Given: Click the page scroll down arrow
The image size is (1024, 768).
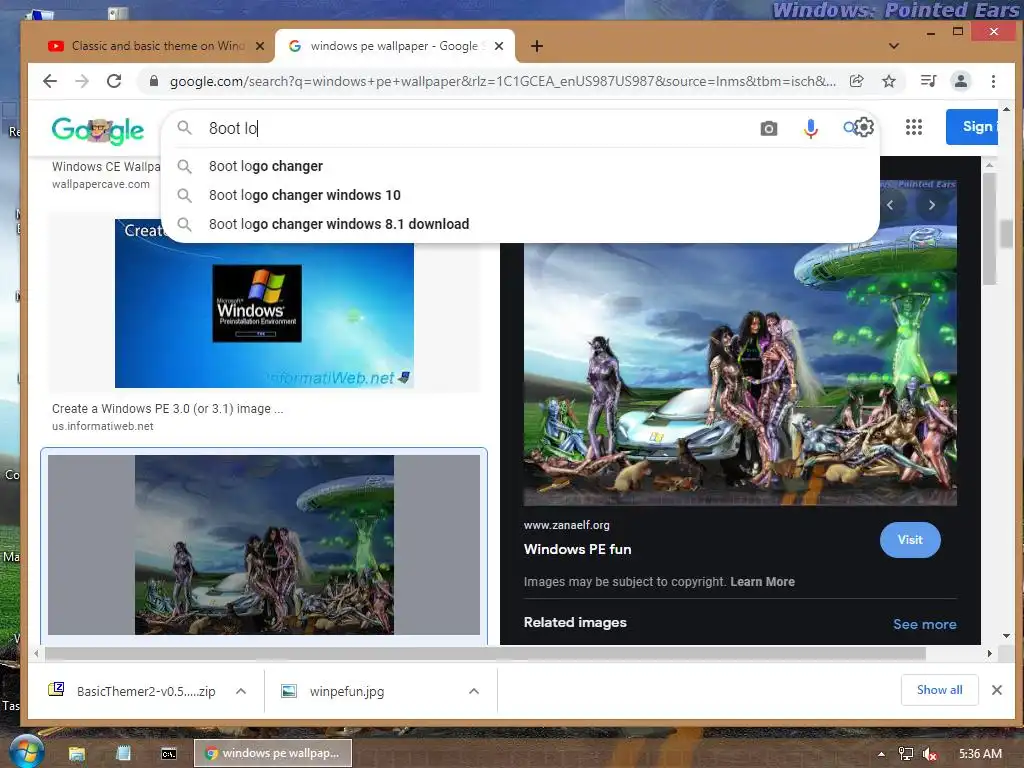Looking at the screenshot, I should [x=1006, y=635].
